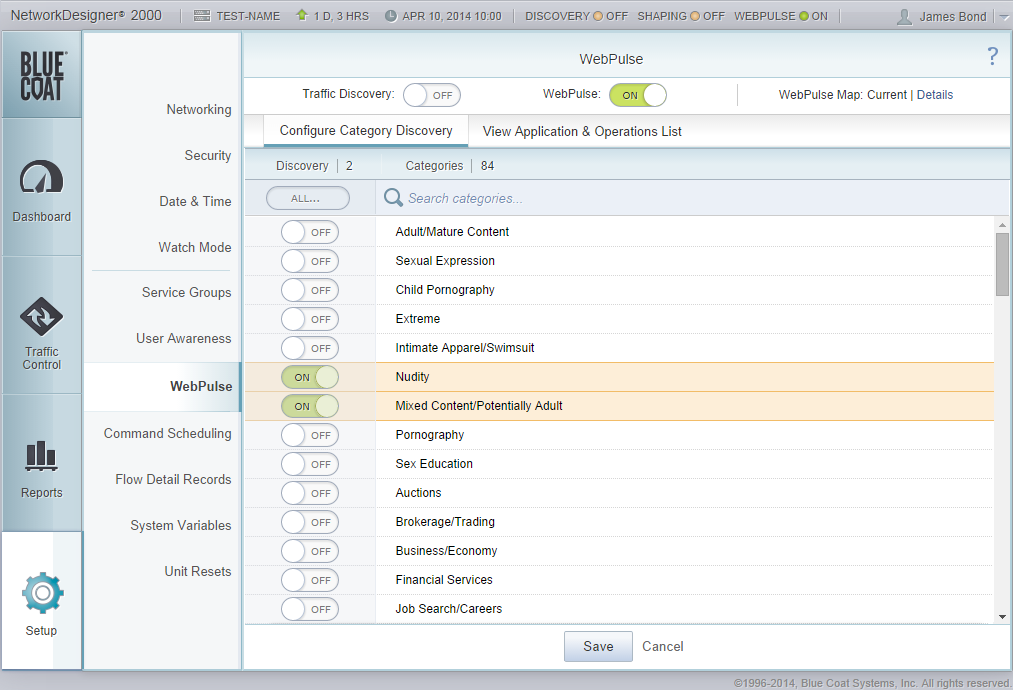
Task: Enable the Brokerage/Trading category switch
Action: click(309, 523)
